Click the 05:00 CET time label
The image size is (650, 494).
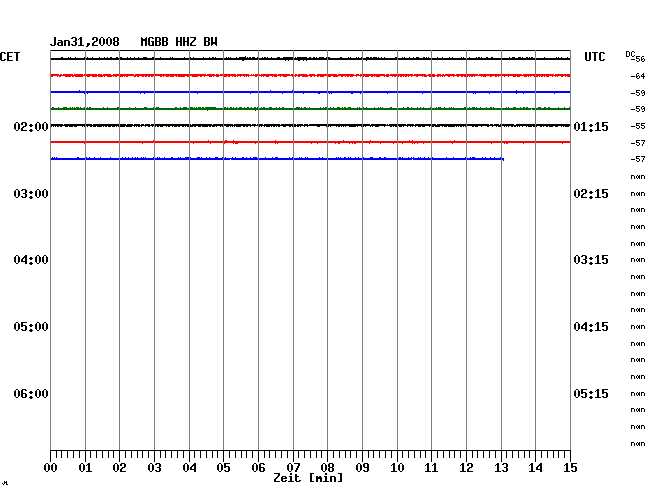(31, 327)
